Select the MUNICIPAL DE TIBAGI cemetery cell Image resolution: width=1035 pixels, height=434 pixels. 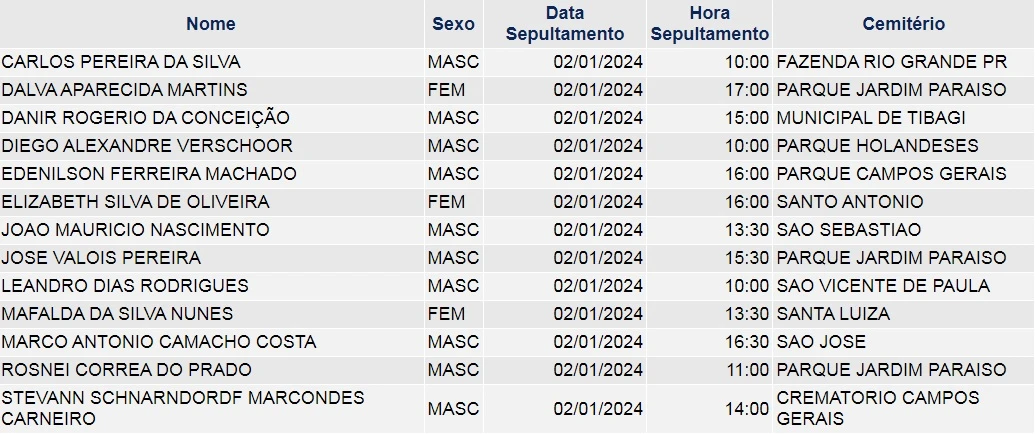871,118
